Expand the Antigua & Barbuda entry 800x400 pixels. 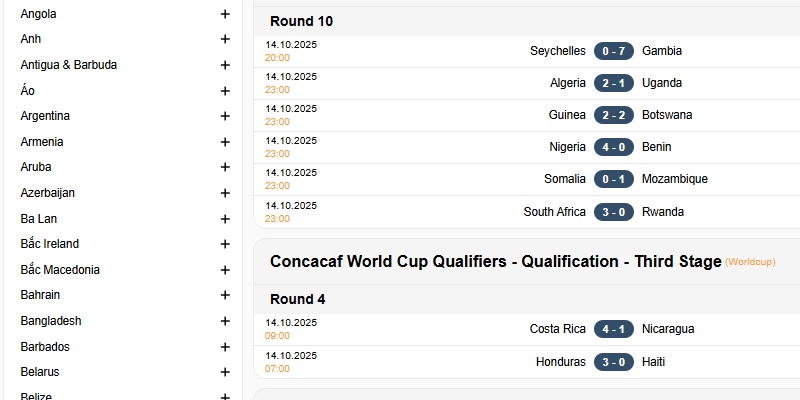point(225,65)
